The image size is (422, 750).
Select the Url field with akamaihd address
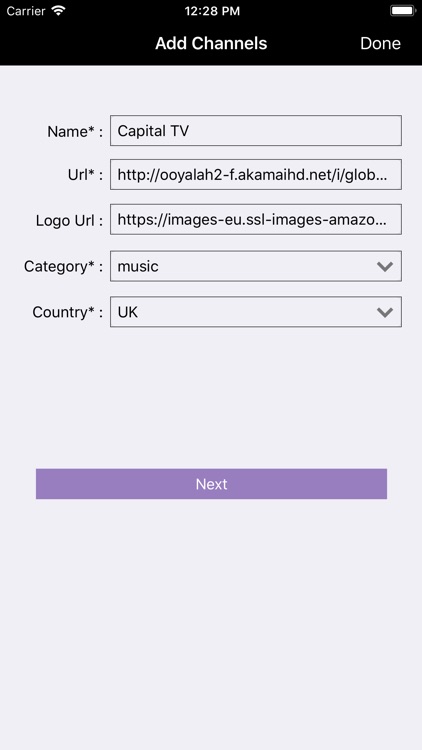[256, 175]
